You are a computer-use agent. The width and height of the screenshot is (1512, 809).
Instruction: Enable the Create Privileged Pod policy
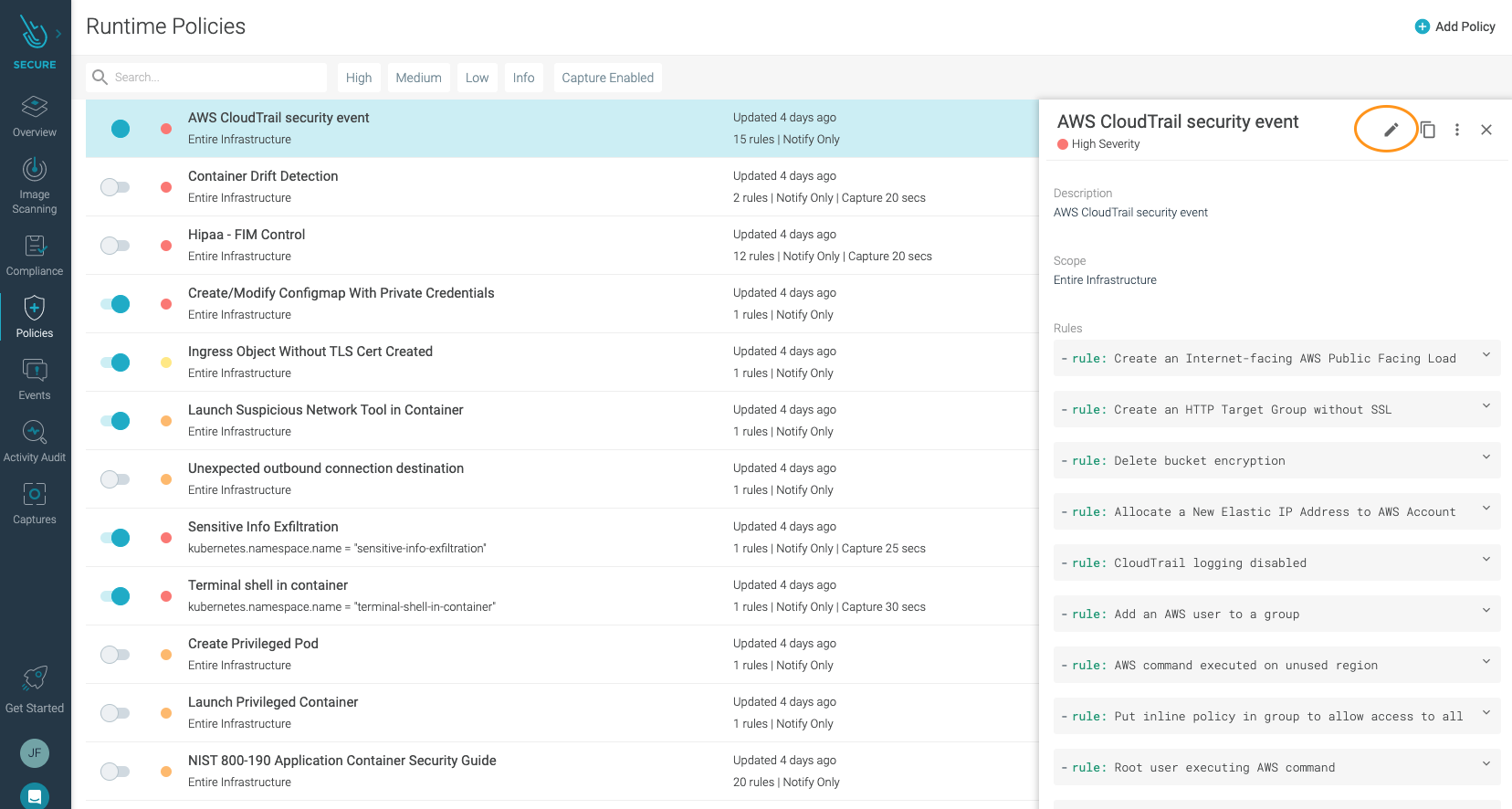(115, 655)
